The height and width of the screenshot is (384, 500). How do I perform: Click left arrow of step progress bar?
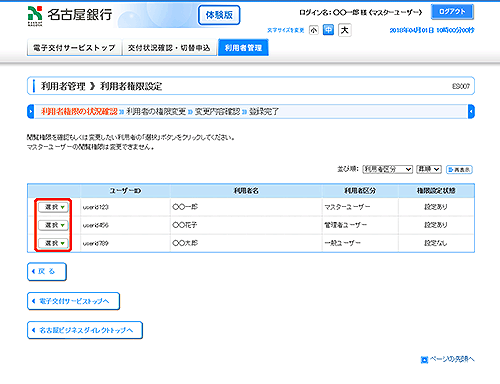coord(30,111)
